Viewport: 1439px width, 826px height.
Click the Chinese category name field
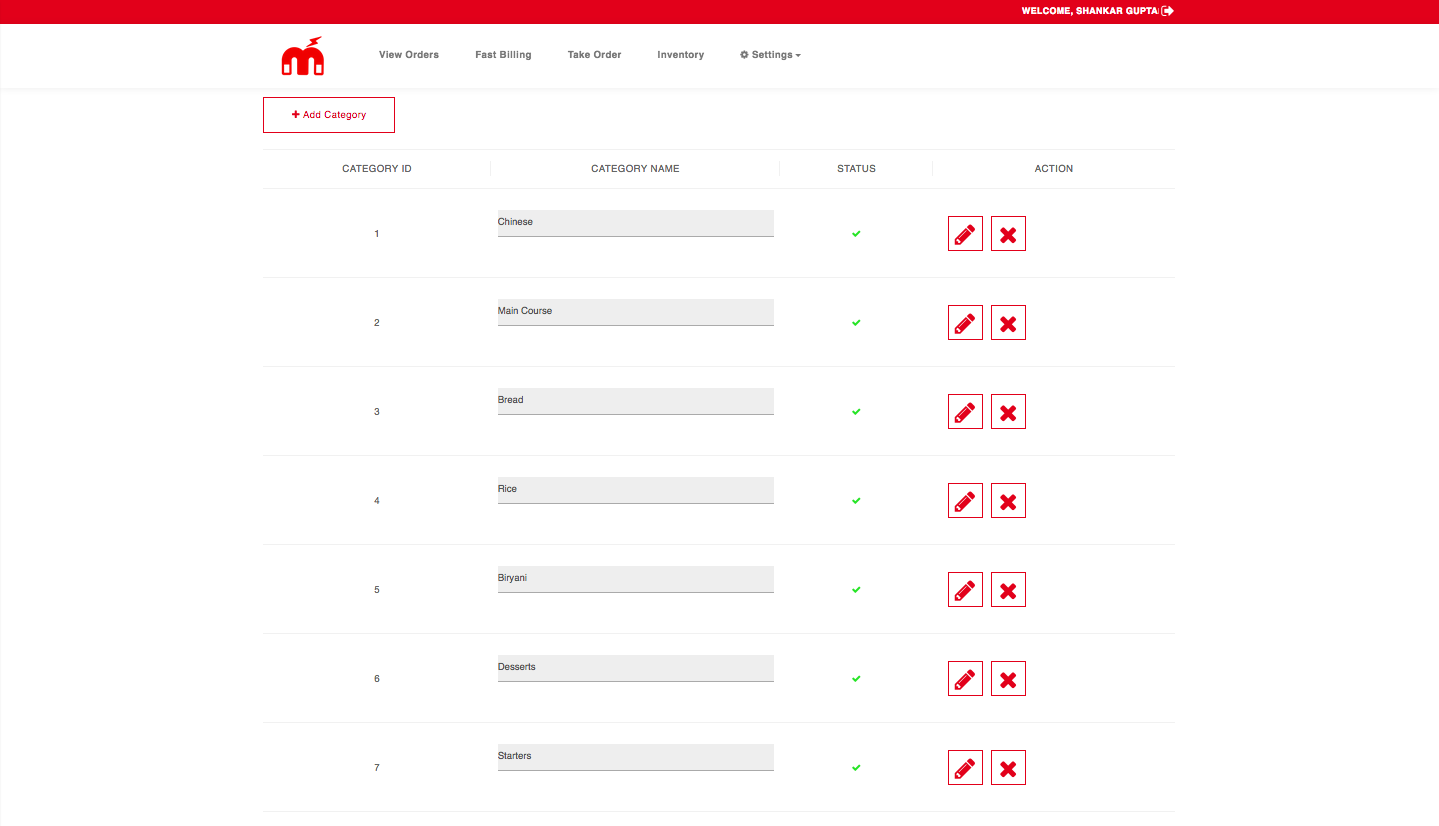pyautogui.click(x=636, y=223)
